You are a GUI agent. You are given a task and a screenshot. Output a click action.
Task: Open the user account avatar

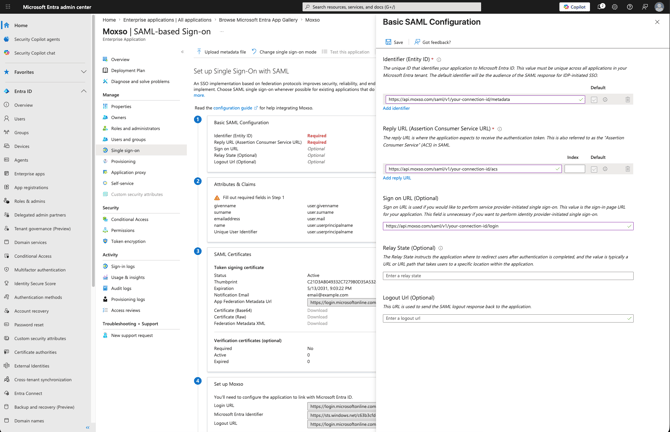pos(659,7)
